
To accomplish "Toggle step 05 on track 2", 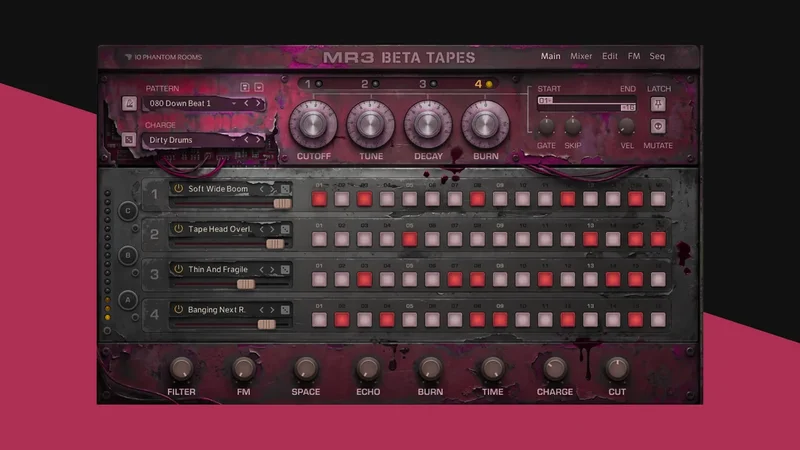I will tap(410, 239).
